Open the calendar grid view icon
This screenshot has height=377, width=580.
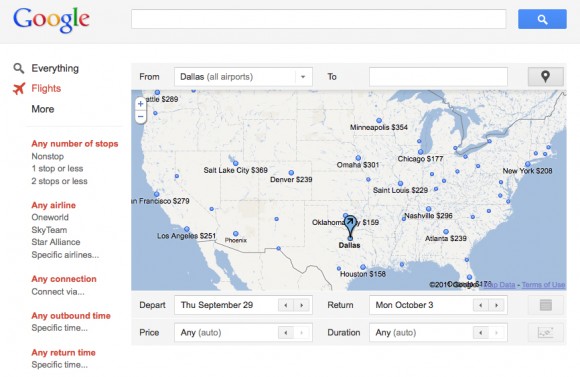[546, 305]
